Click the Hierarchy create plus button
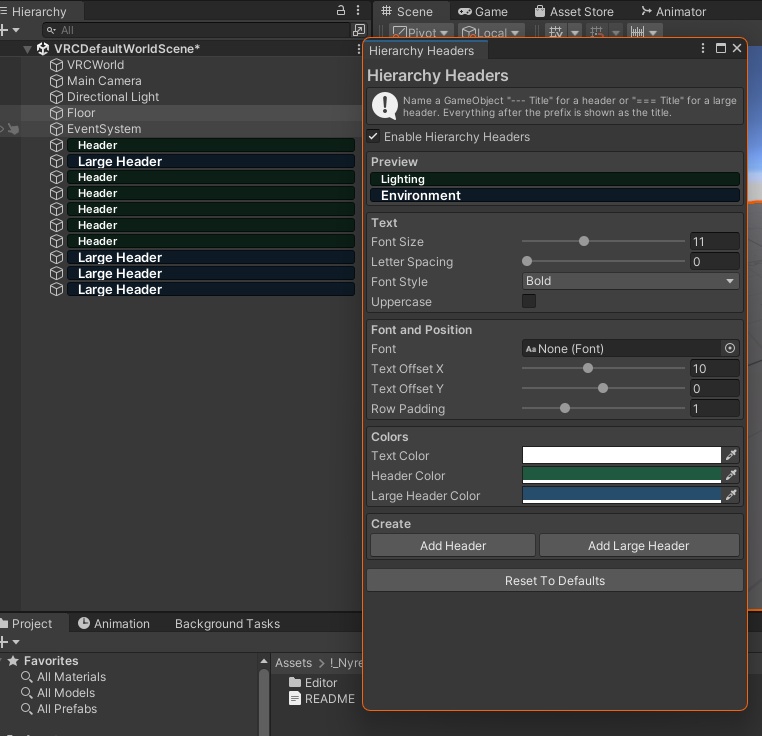The image size is (762, 736). (x=4, y=30)
